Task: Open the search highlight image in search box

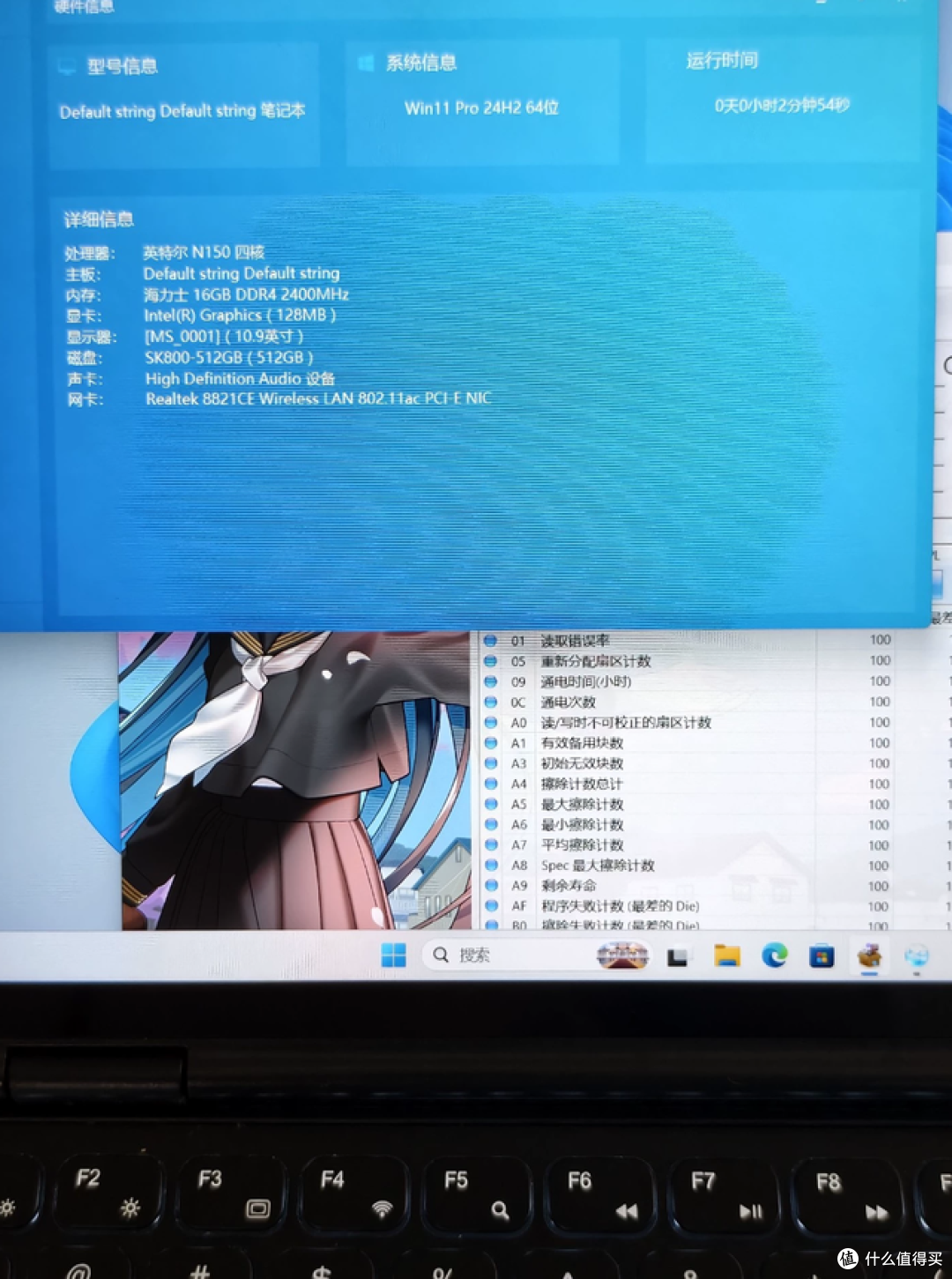Action: point(622,956)
